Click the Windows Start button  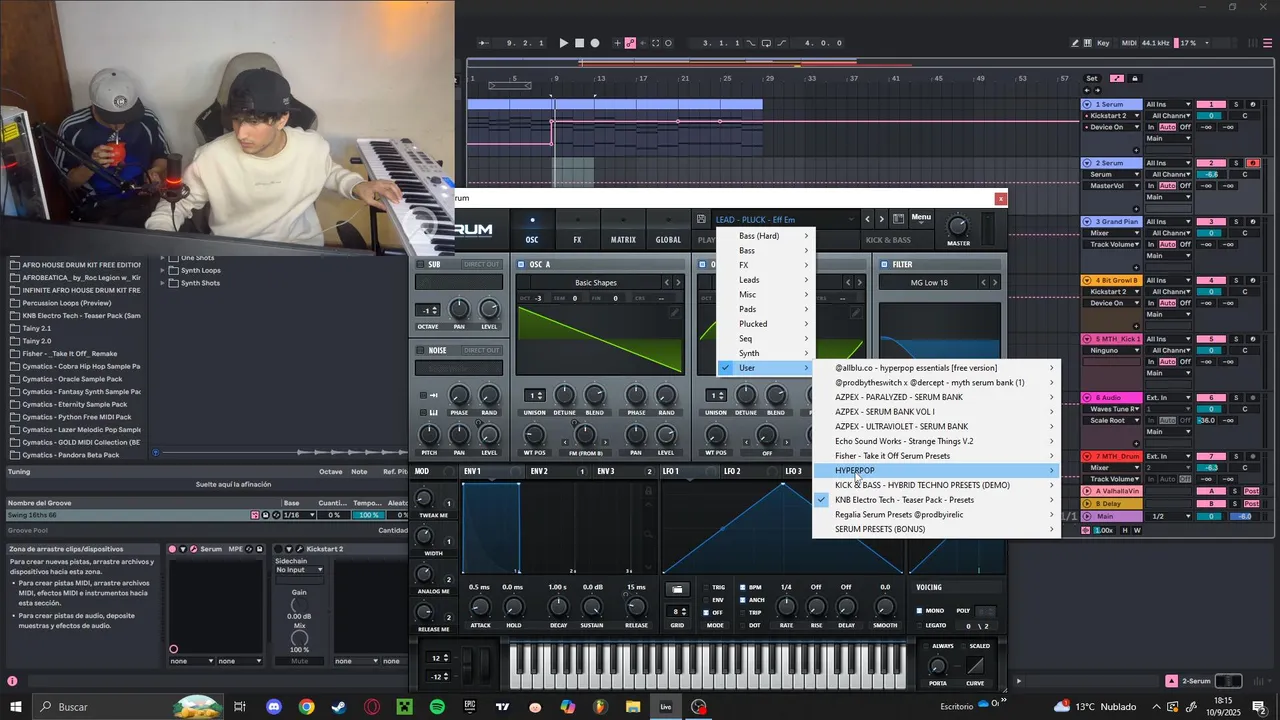[x=15, y=707]
